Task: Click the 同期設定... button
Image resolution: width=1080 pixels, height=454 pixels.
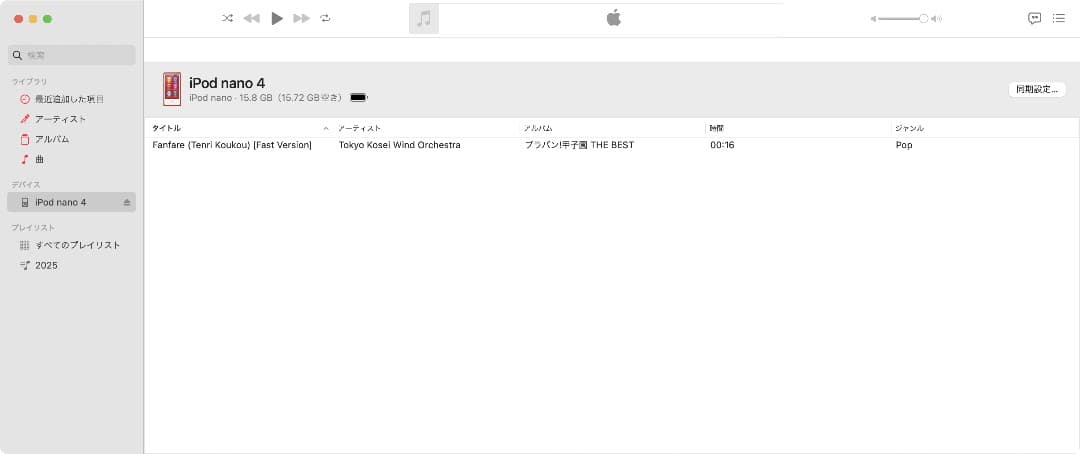Action: pos(1037,90)
